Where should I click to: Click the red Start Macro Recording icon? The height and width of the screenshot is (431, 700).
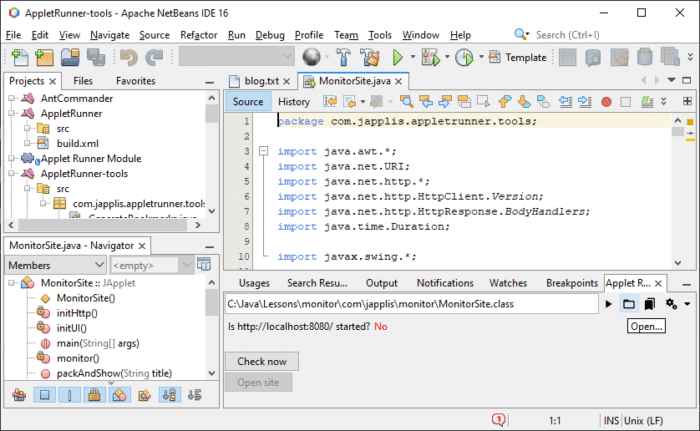click(606, 102)
